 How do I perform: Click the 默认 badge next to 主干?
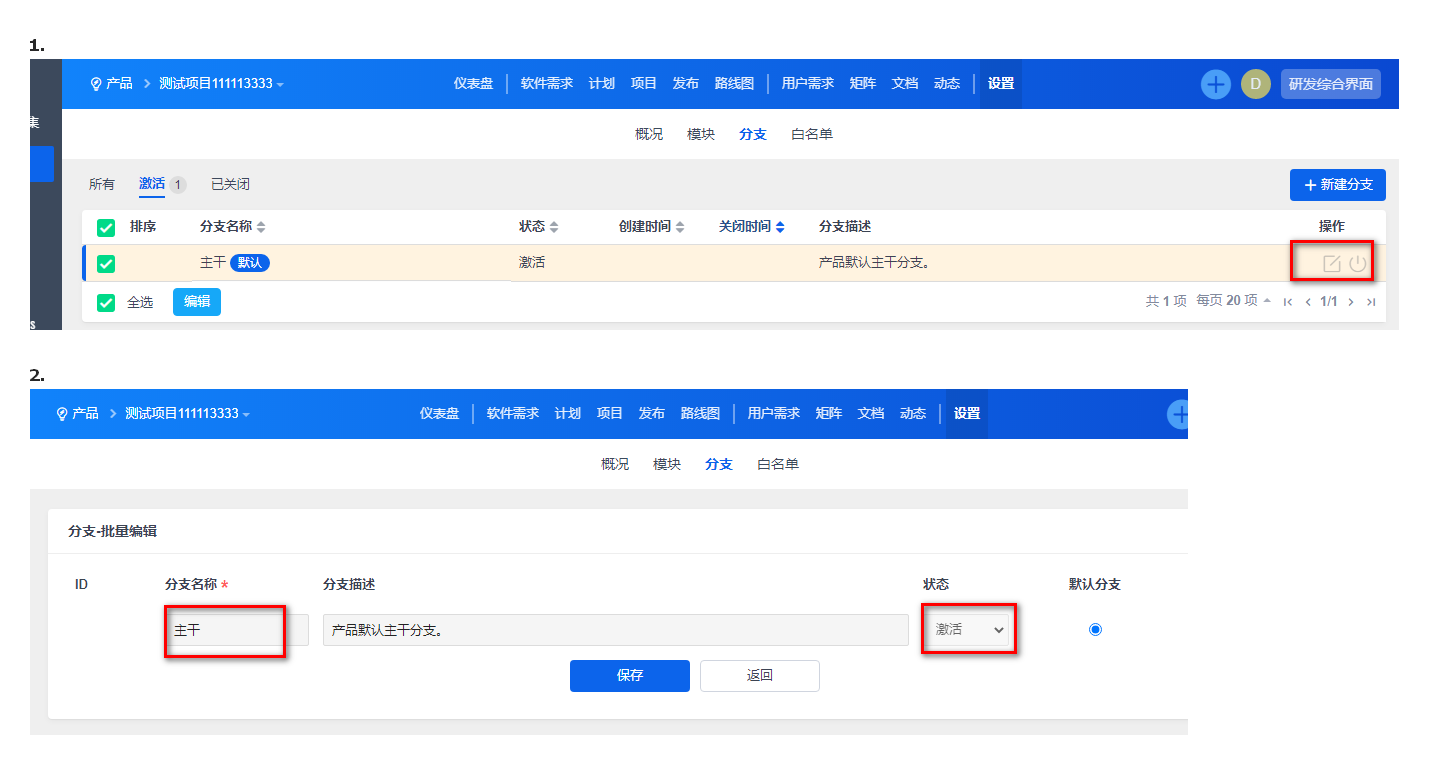coord(250,263)
